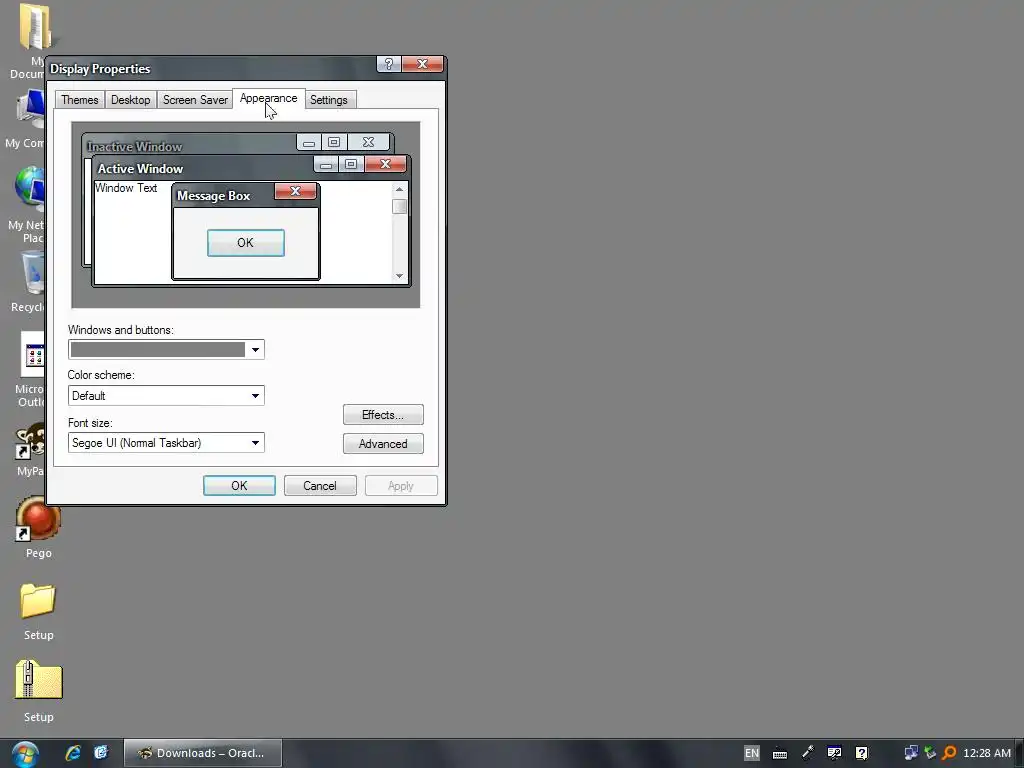Confirm with the dialog's OK button
This screenshot has height=768, width=1024.
coord(239,486)
